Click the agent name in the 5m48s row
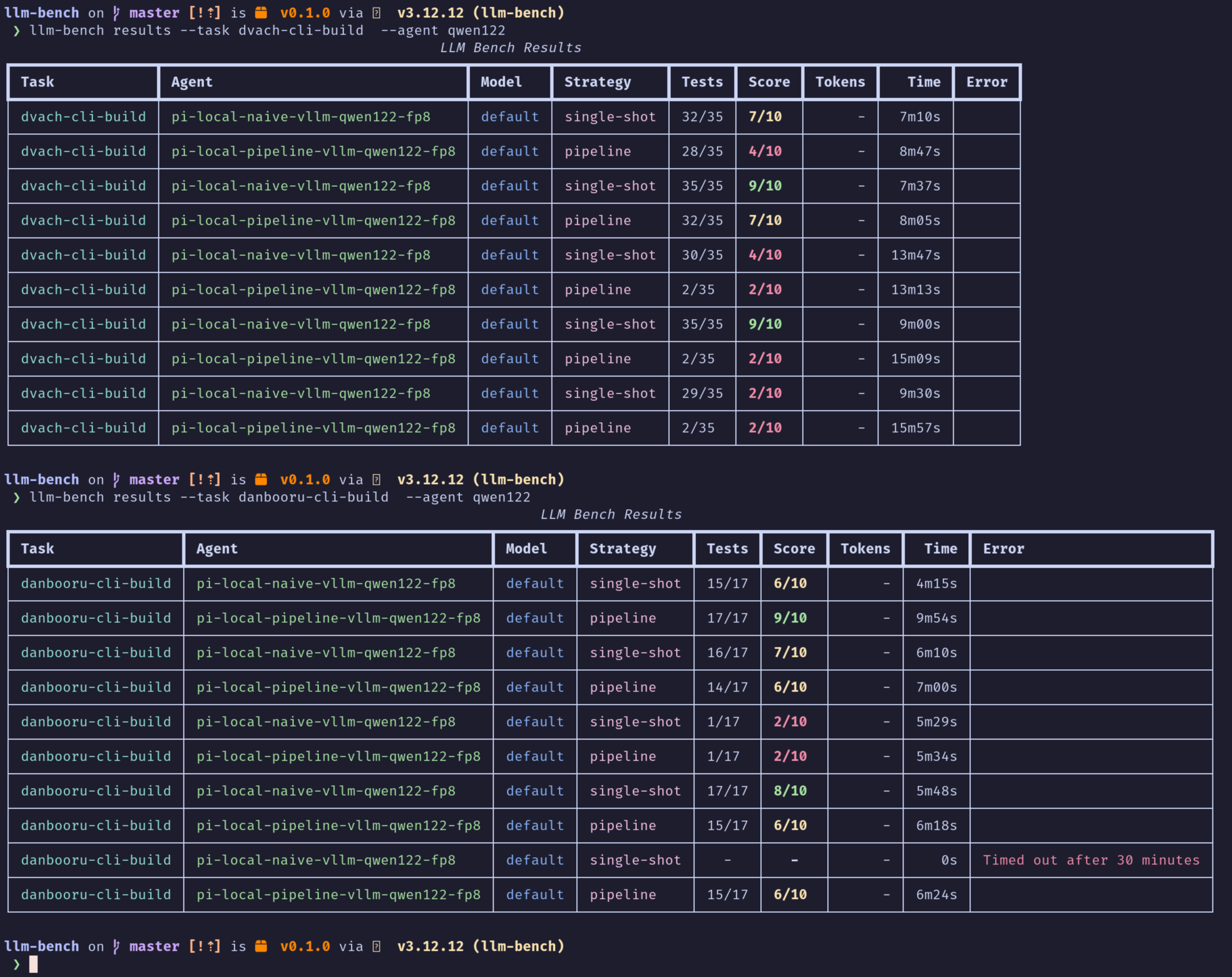Viewport: 1232px width, 977px height. point(326,791)
